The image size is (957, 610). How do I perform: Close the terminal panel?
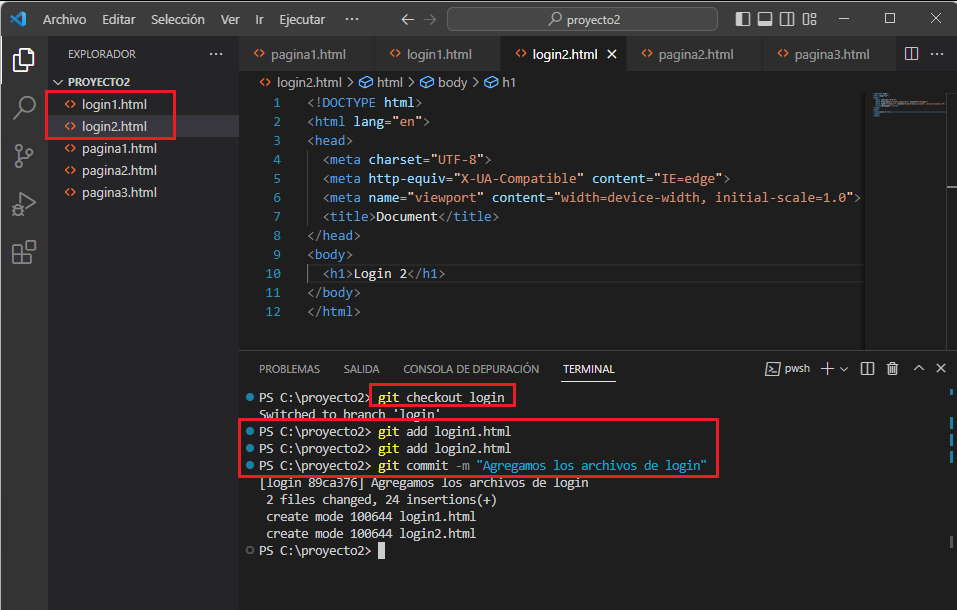941,368
